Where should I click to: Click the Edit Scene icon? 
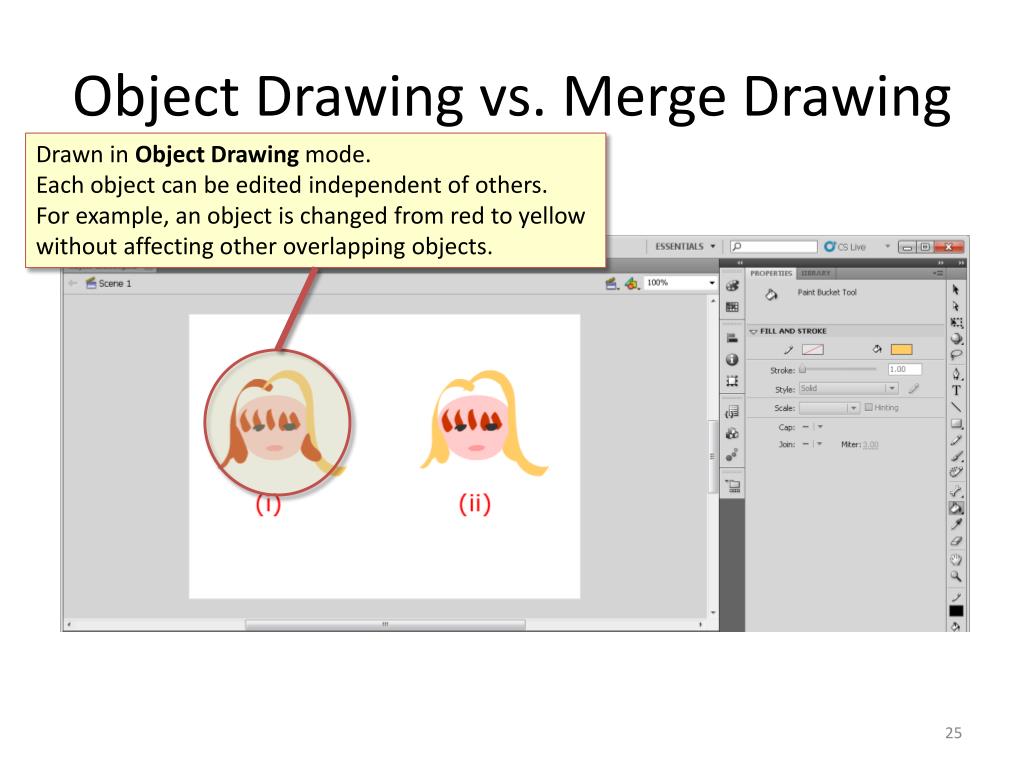coord(612,283)
